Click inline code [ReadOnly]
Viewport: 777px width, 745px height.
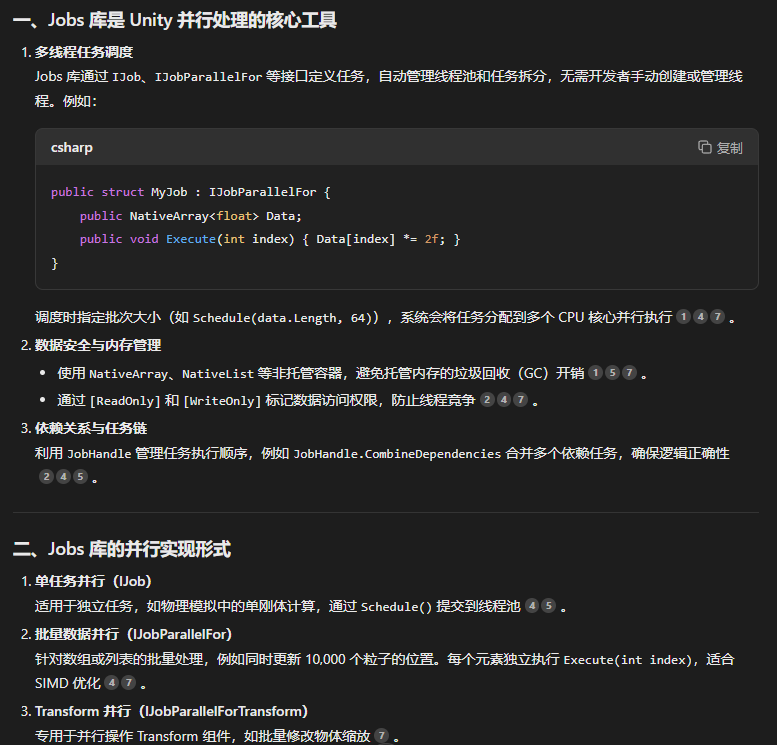click(125, 401)
